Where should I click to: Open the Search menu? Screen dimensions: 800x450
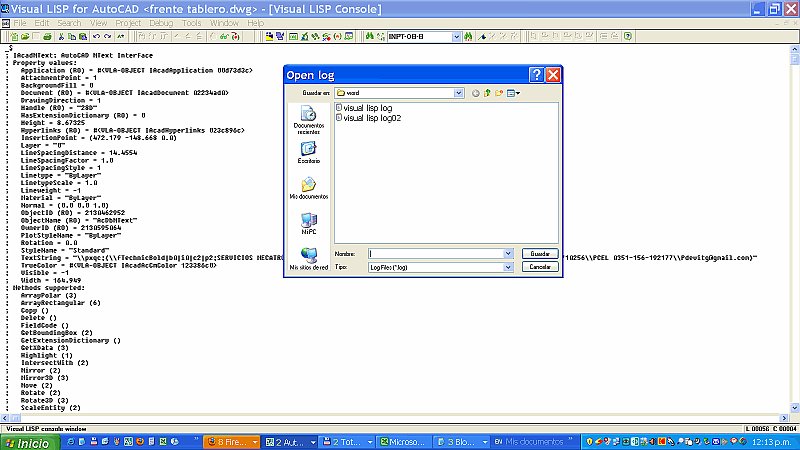pos(69,23)
